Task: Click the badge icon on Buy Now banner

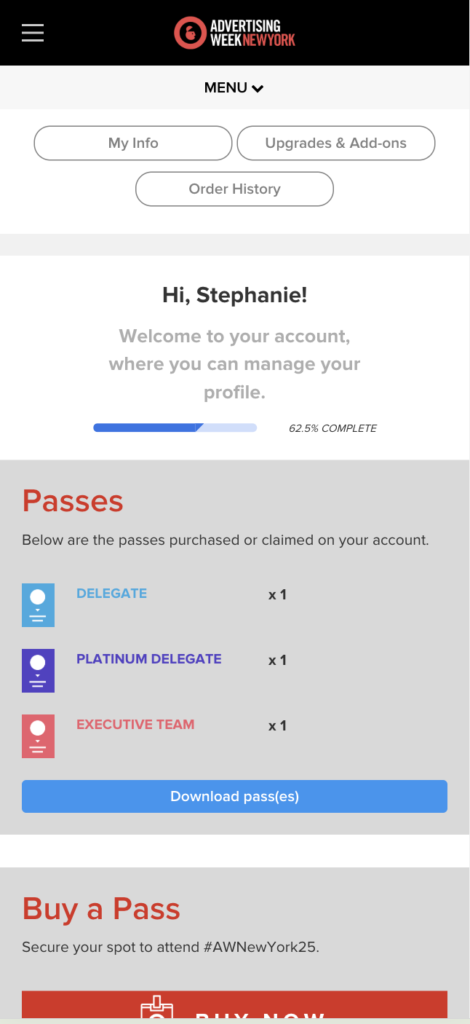Action: (155, 1008)
